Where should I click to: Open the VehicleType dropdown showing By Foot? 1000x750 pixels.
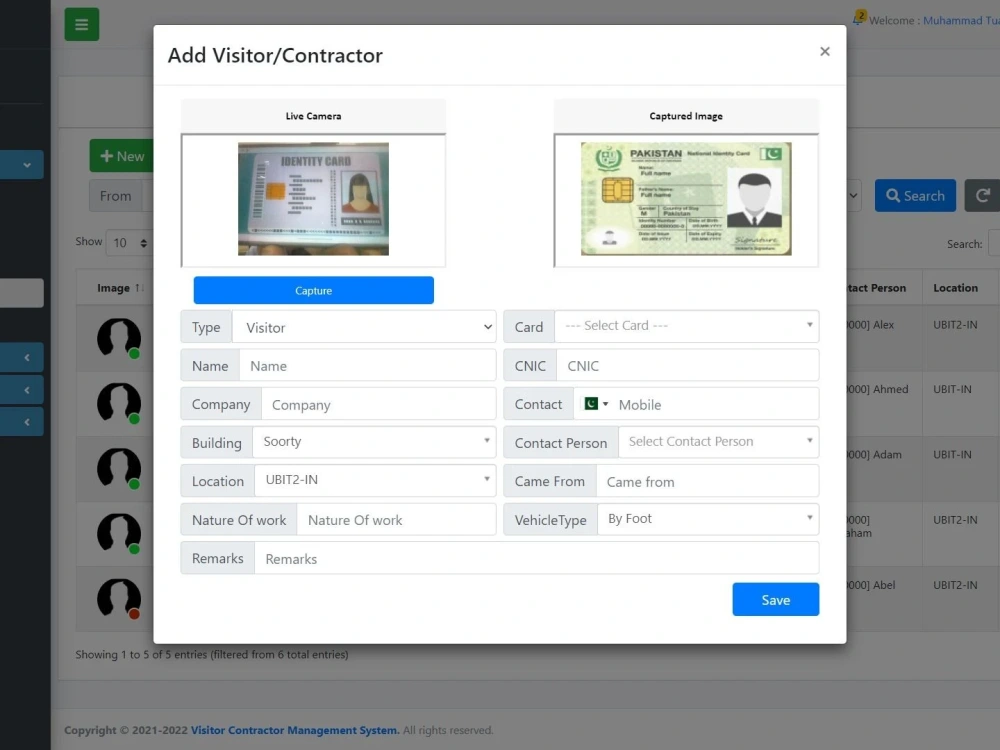[x=709, y=519]
